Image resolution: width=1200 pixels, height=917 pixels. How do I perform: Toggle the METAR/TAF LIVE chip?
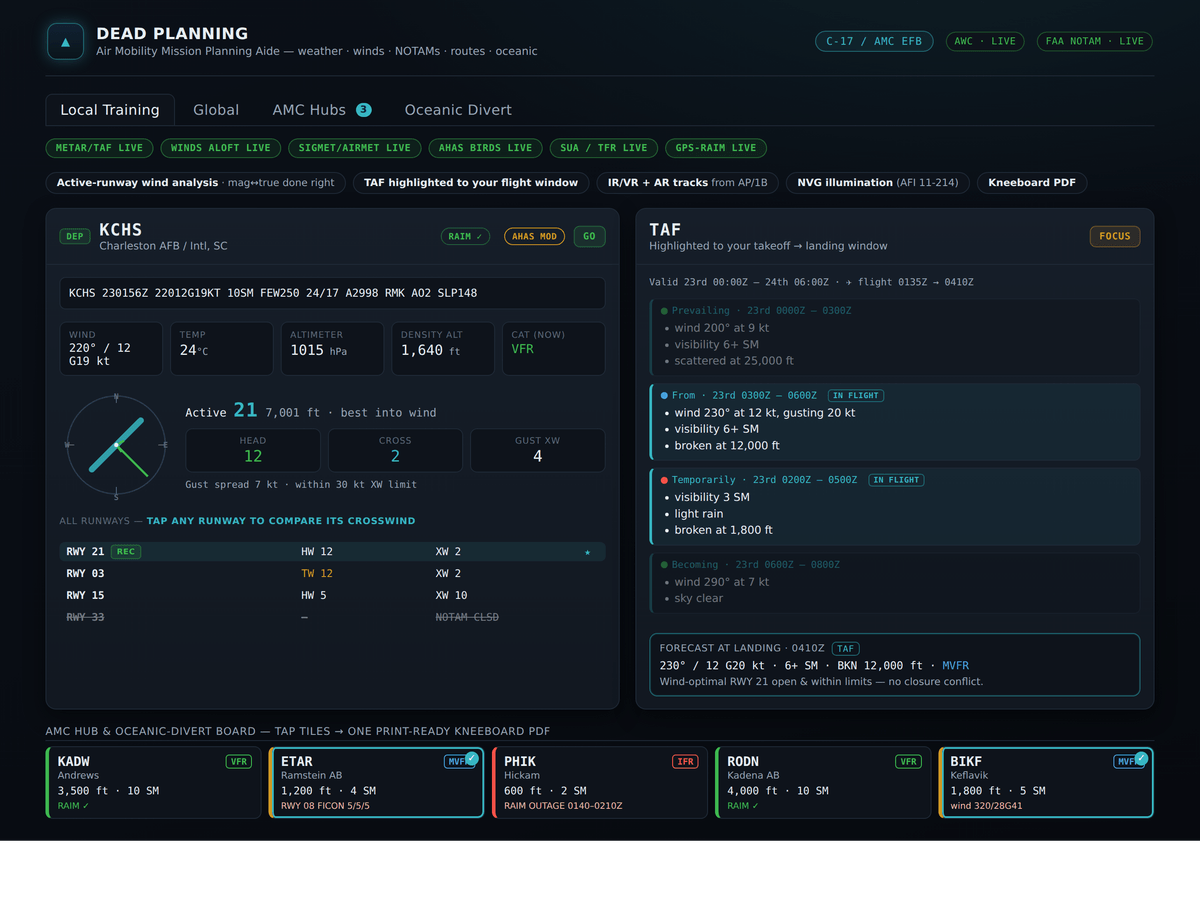(99, 148)
